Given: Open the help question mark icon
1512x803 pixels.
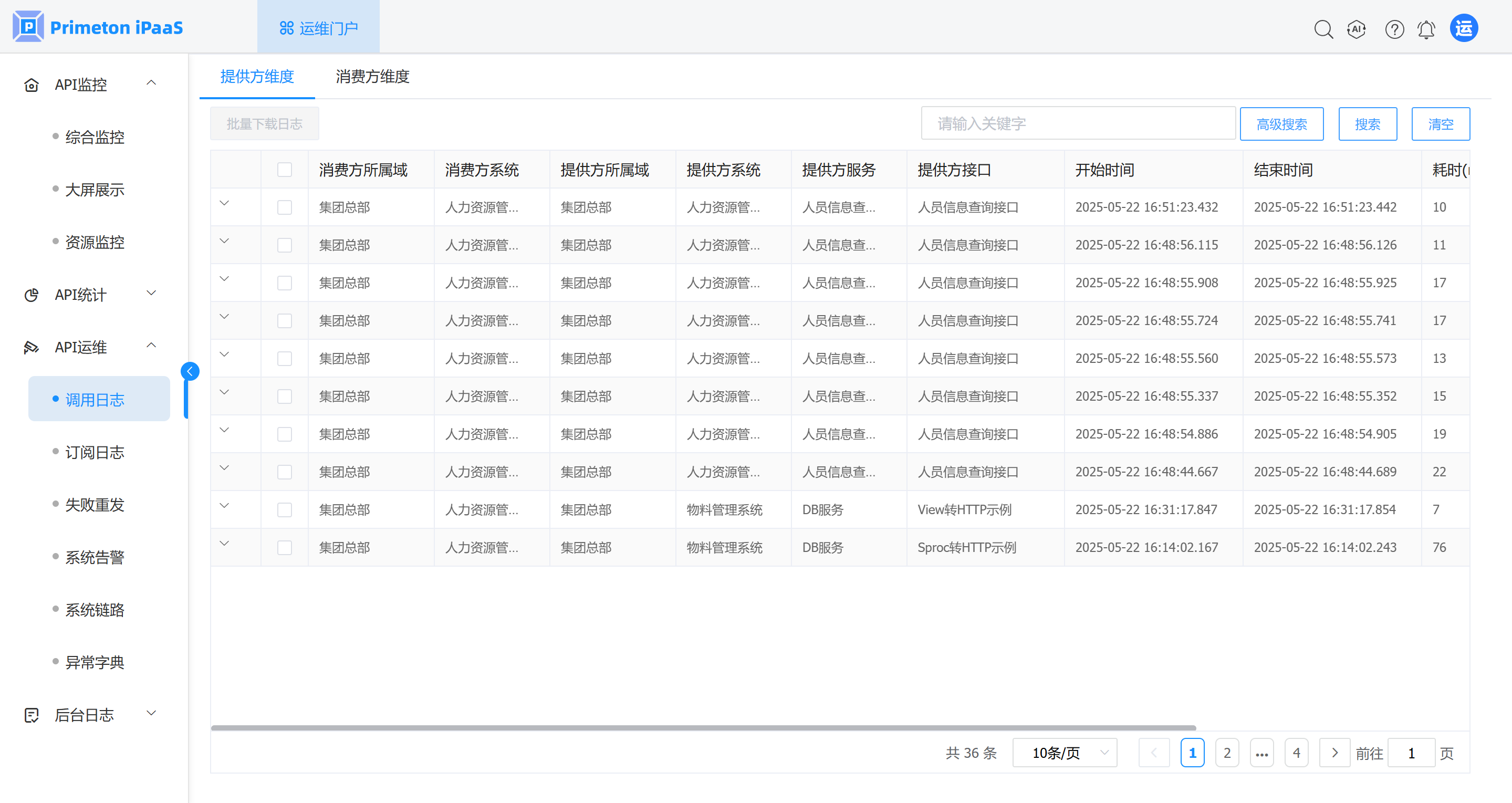Looking at the screenshot, I should 1394,29.
